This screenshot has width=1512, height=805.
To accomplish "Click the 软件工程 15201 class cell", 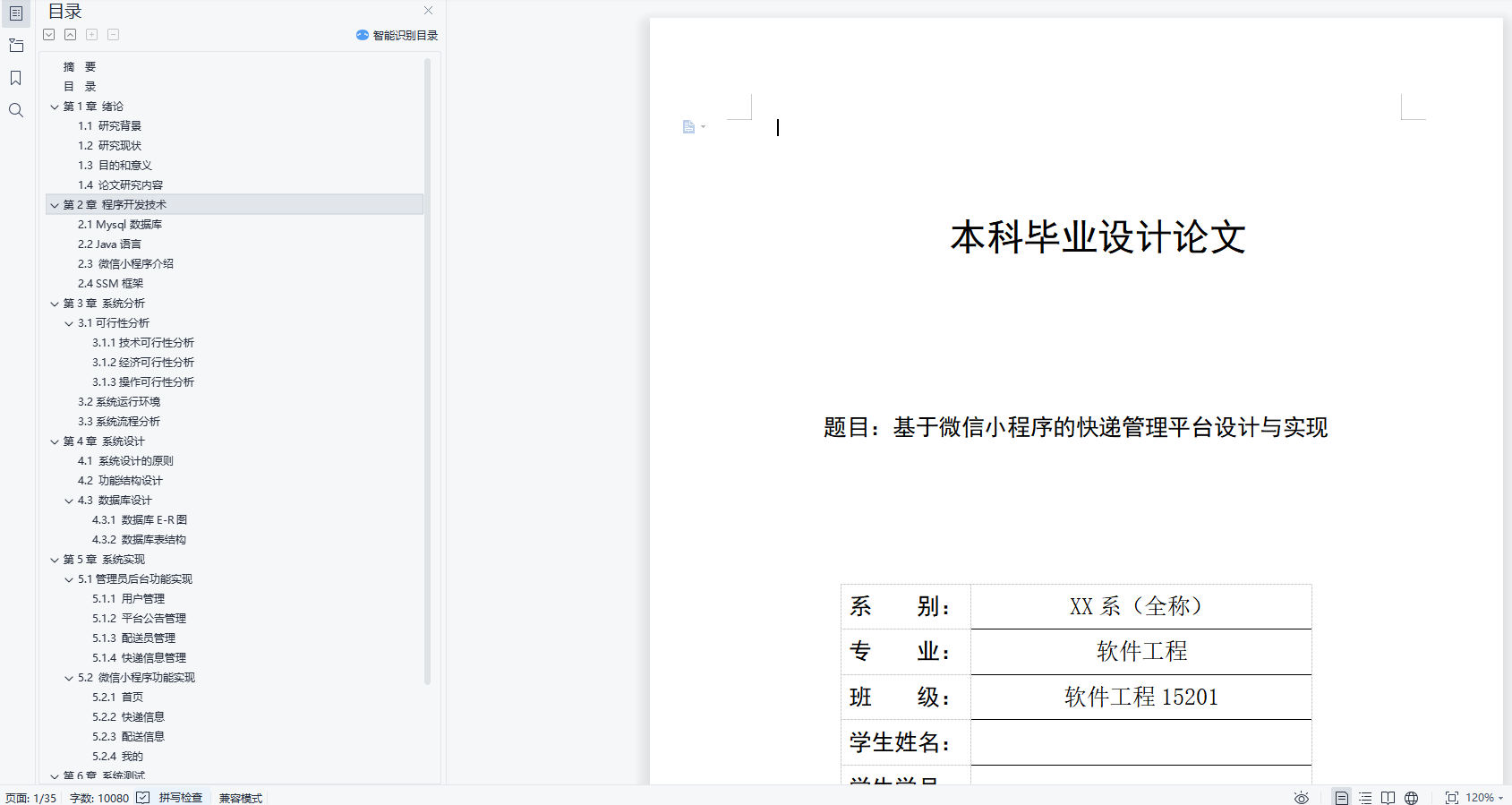I will click(1140, 698).
